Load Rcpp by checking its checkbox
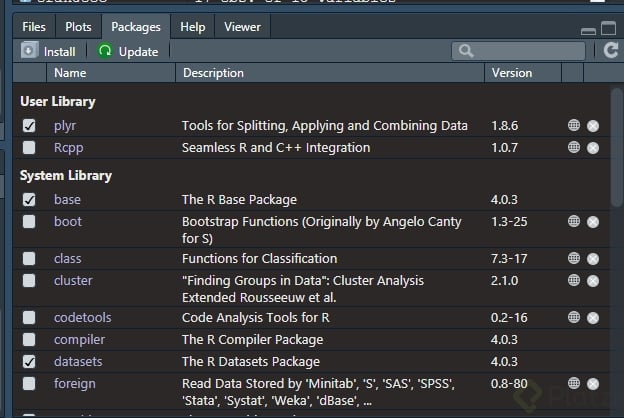The width and height of the screenshot is (624, 418). (x=29, y=148)
